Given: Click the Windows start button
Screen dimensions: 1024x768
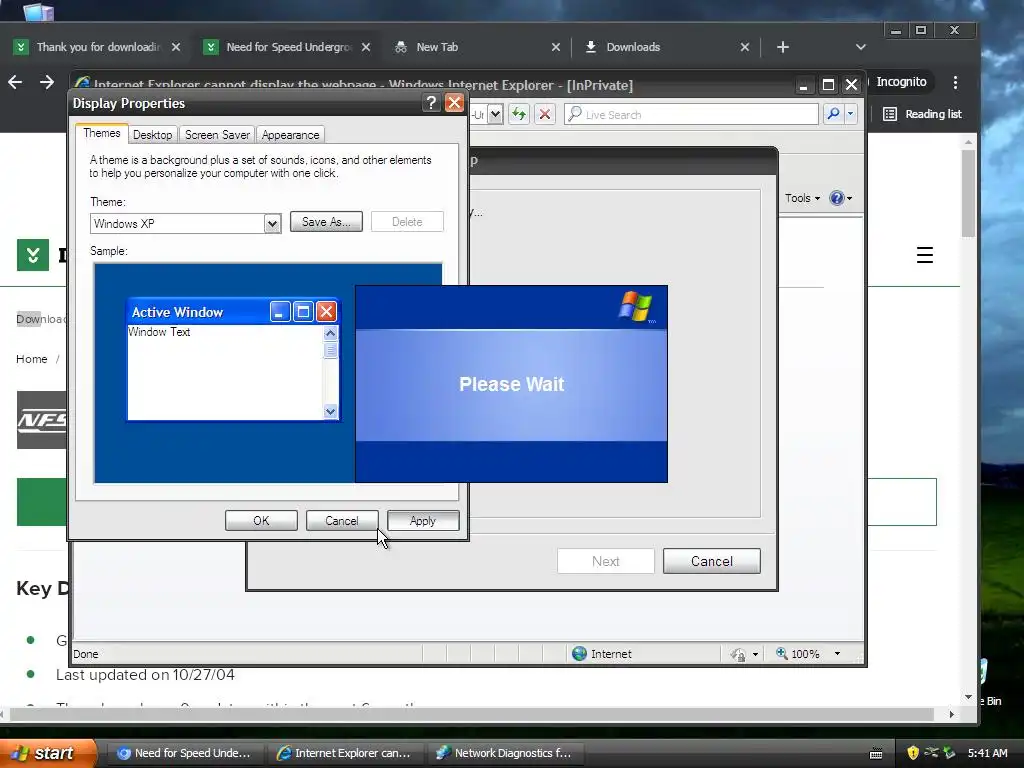Looking at the screenshot, I should click(48, 753).
